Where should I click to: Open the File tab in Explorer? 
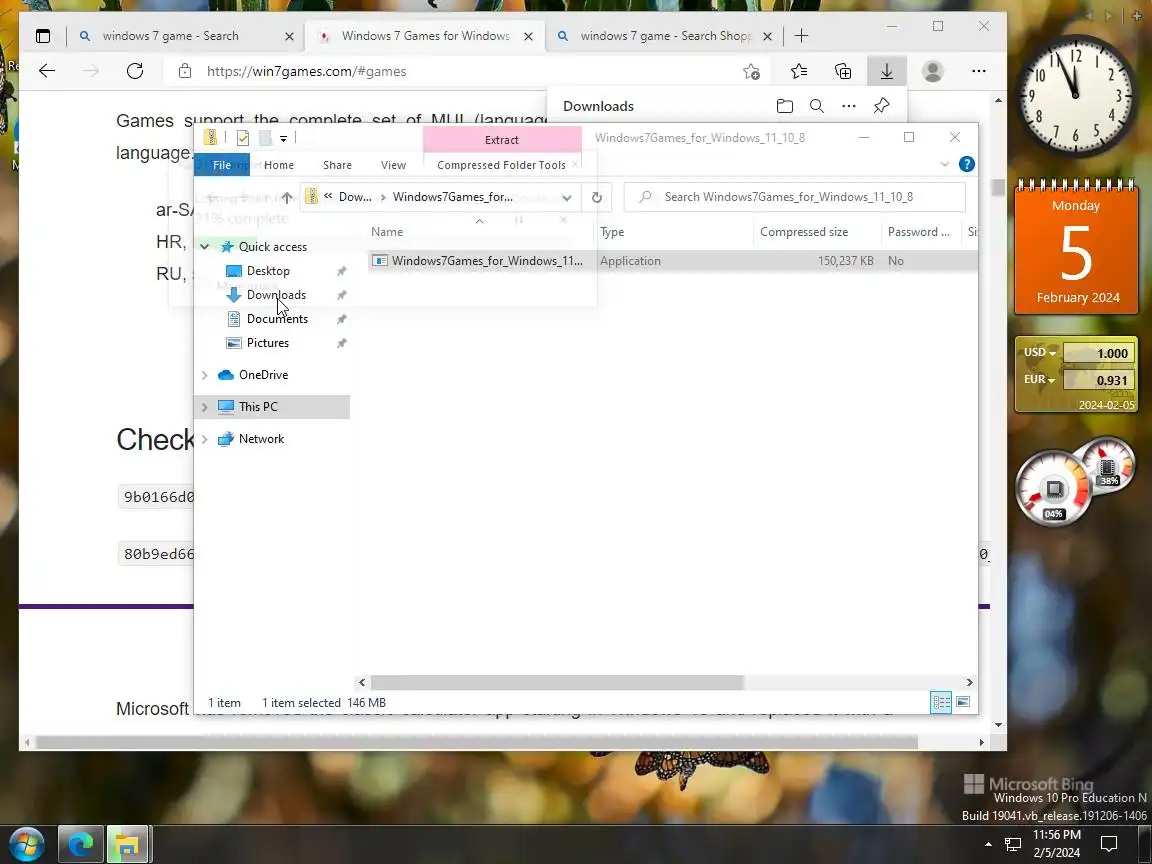tap(222, 165)
